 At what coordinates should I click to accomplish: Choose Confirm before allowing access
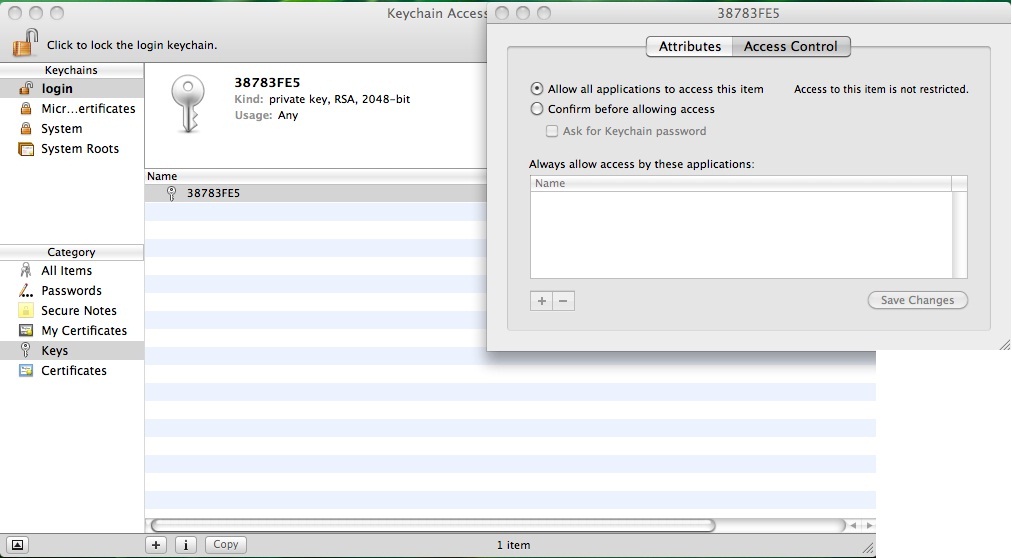pos(538,109)
